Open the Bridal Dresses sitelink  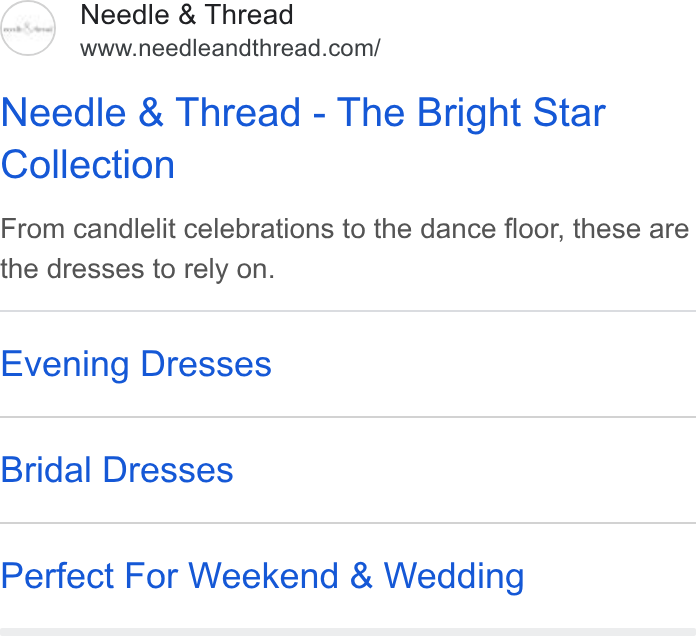pyautogui.click(x=117, y=470)
